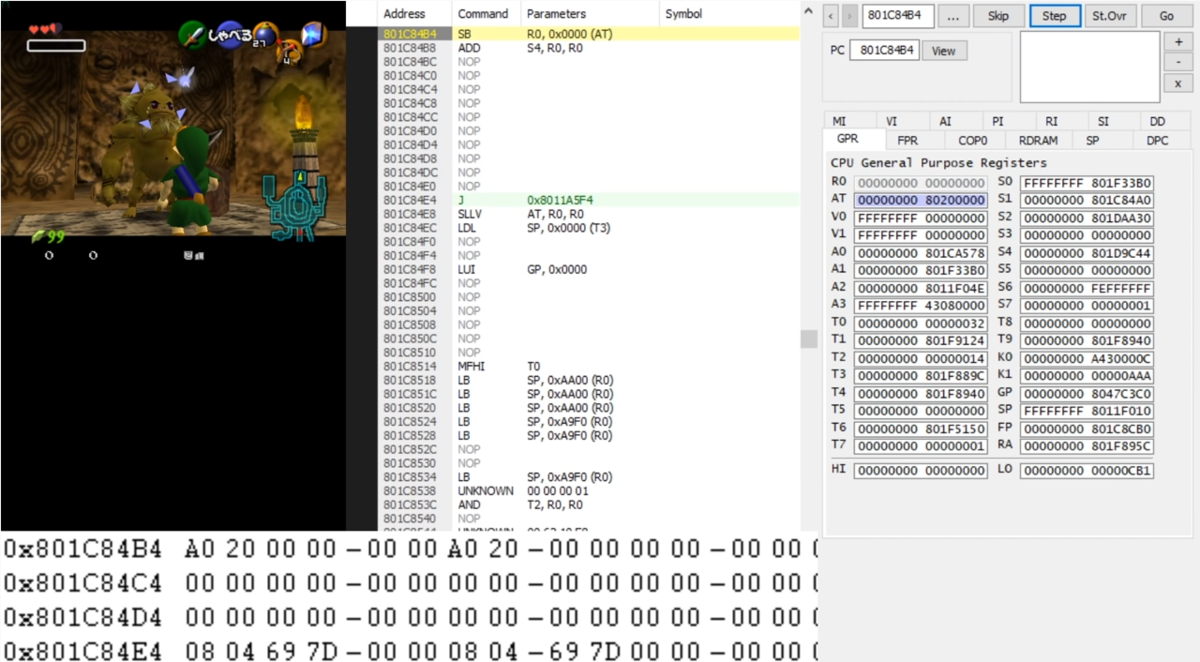Click the Go button
Image resolution: width=1200 pixels, height=662 pixels.
1166,16
